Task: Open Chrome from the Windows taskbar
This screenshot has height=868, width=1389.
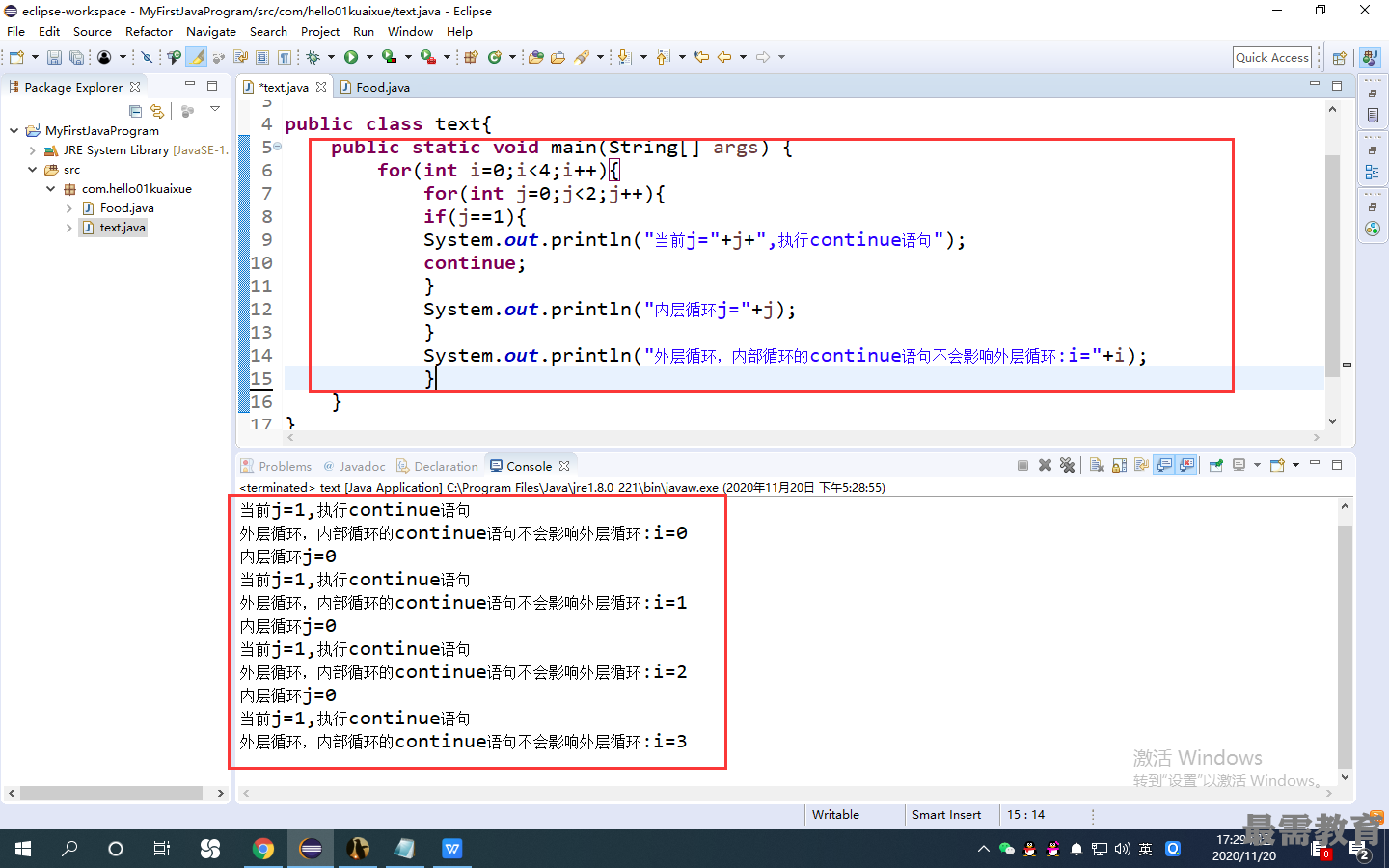Action: pos(262,849)
